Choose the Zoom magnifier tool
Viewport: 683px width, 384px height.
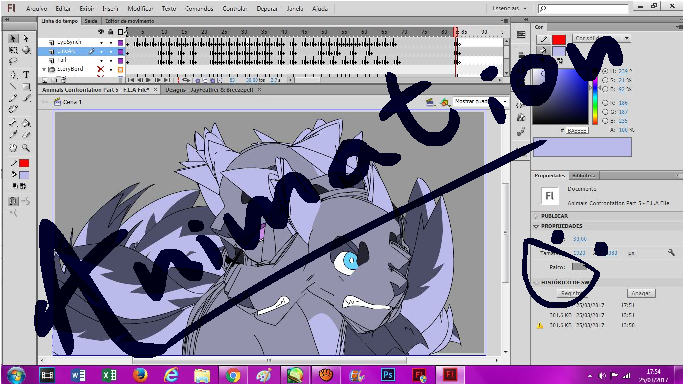[x=26, y=148]
